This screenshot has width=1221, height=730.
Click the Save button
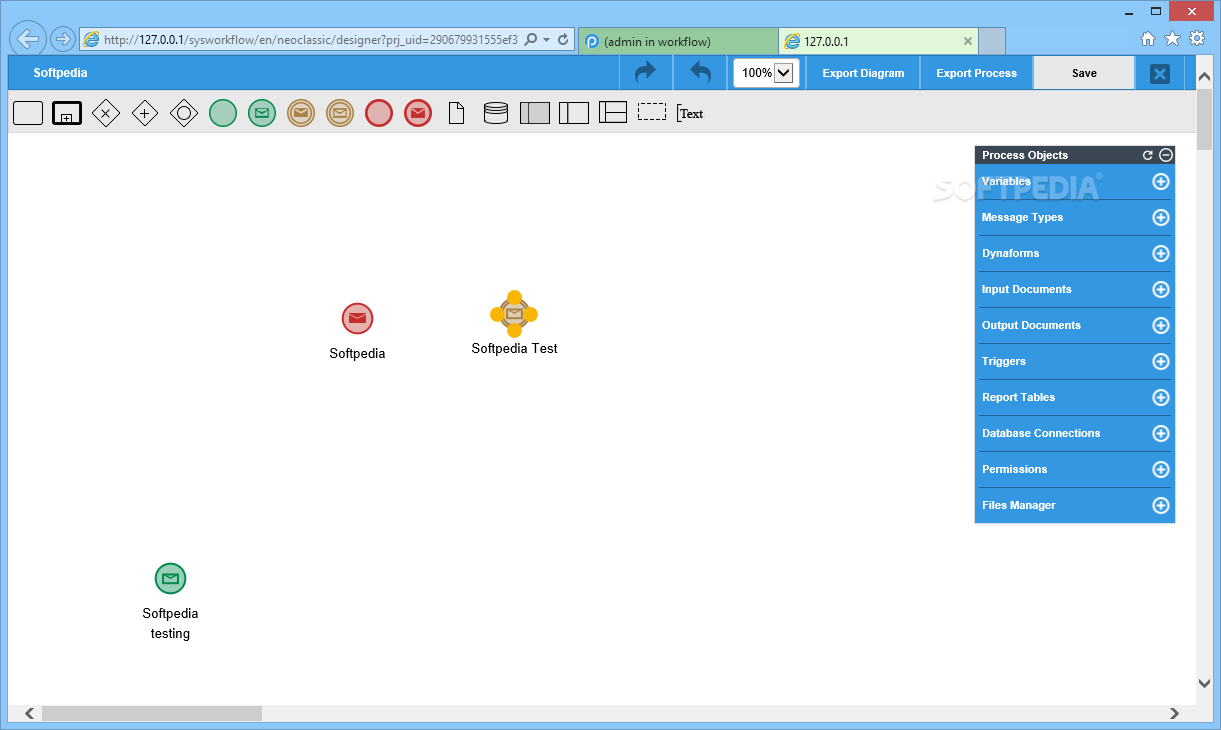1084,73
